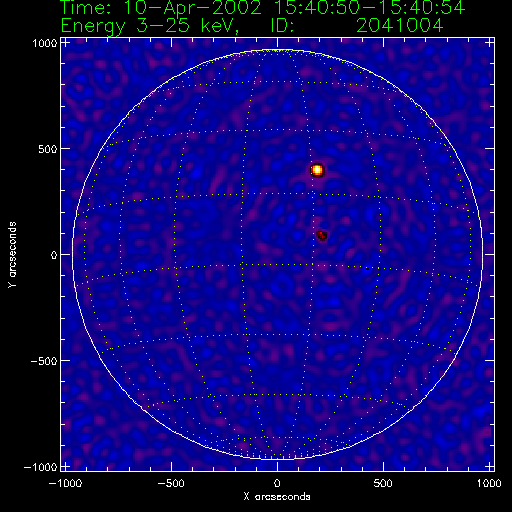
Task: Click the 0 label on X axis
Action: point(277,483)
